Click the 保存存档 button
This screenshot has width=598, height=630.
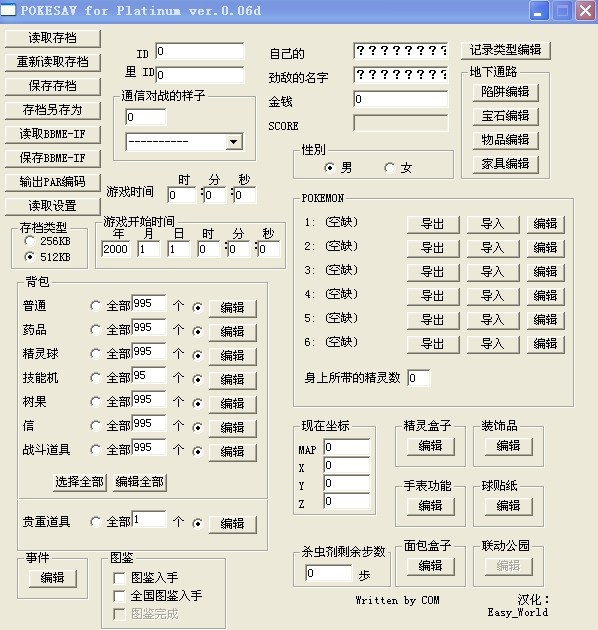point(53,86)
